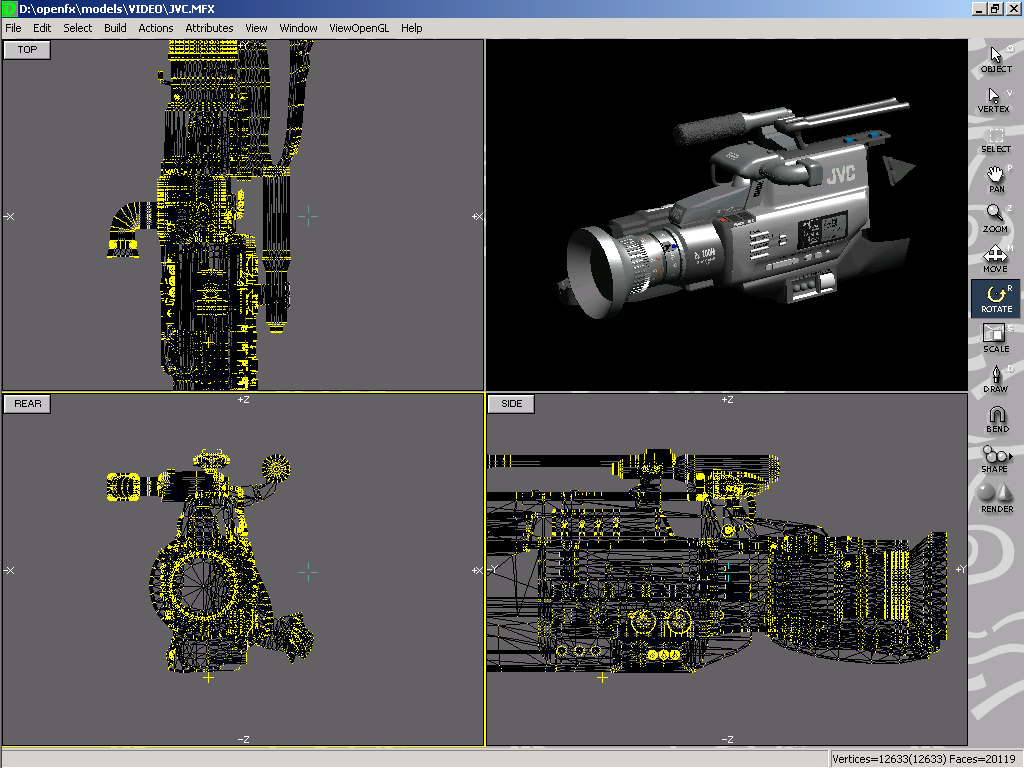Open the Shape tool
Viewport: 1024px width, 768px height.
tap(995, 458)
